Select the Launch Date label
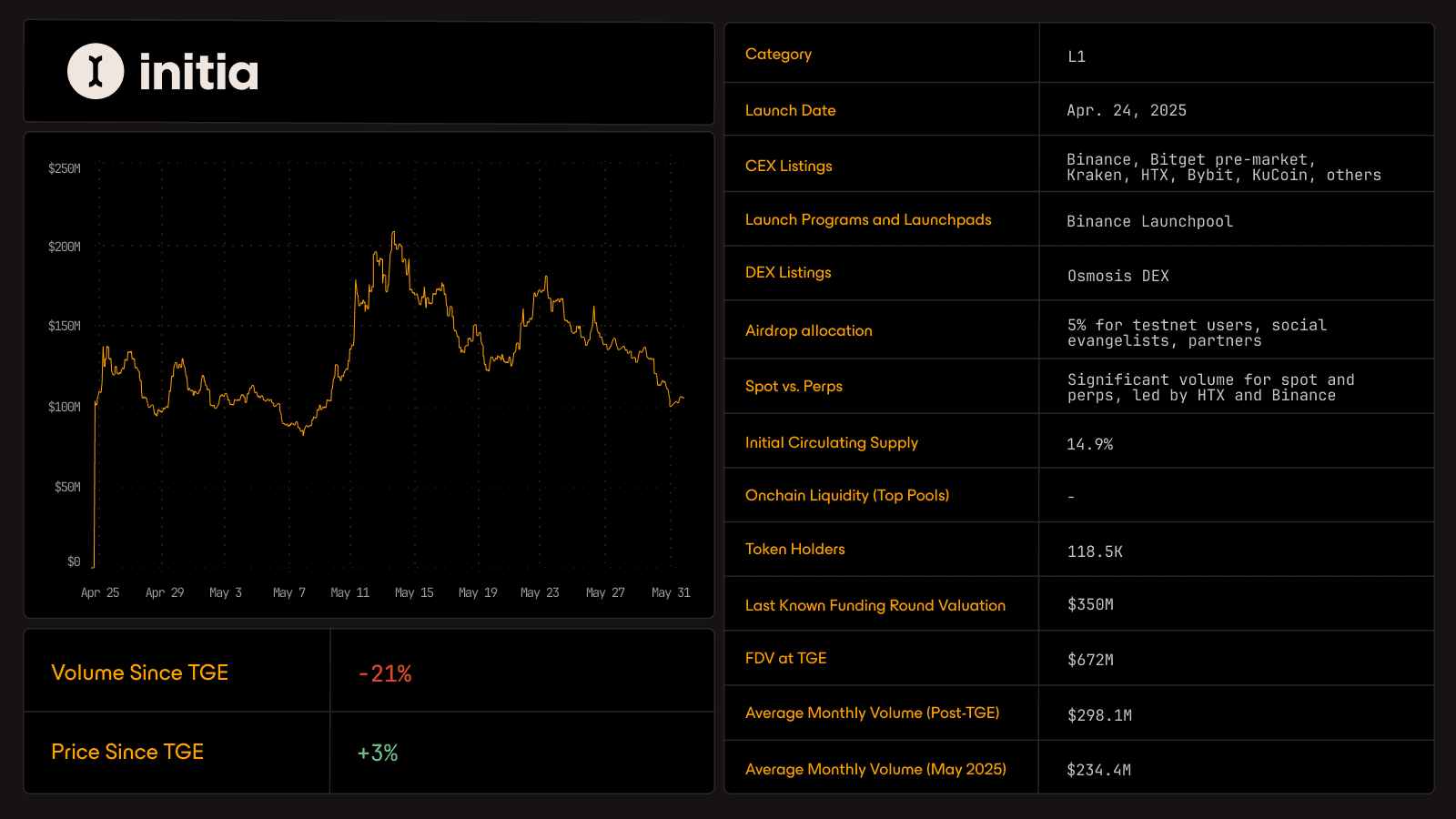1456x819 pixels. pos(790,110)
